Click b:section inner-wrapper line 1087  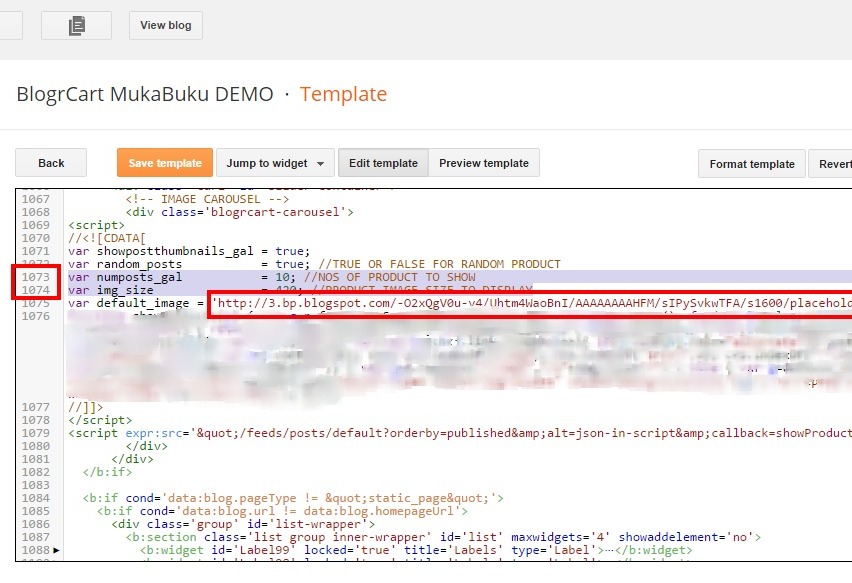coord(443,537)
